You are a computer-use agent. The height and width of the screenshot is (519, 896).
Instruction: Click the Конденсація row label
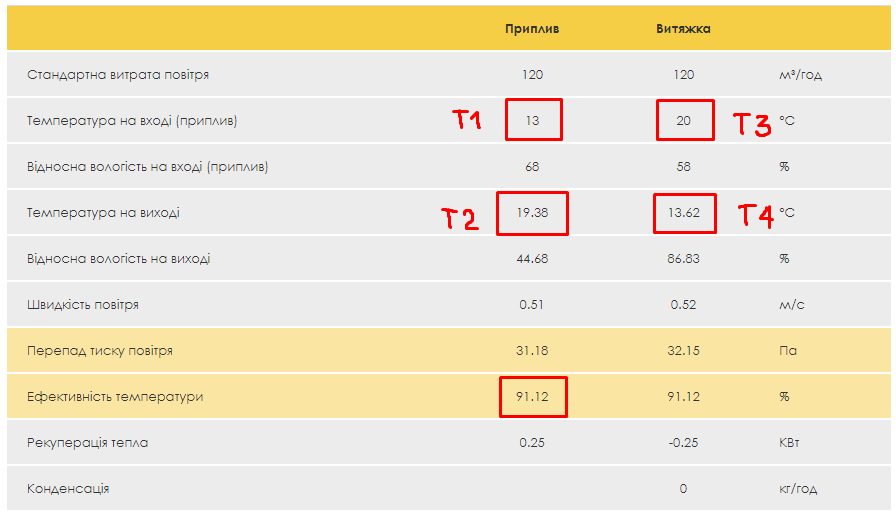(x=68, y=489)
